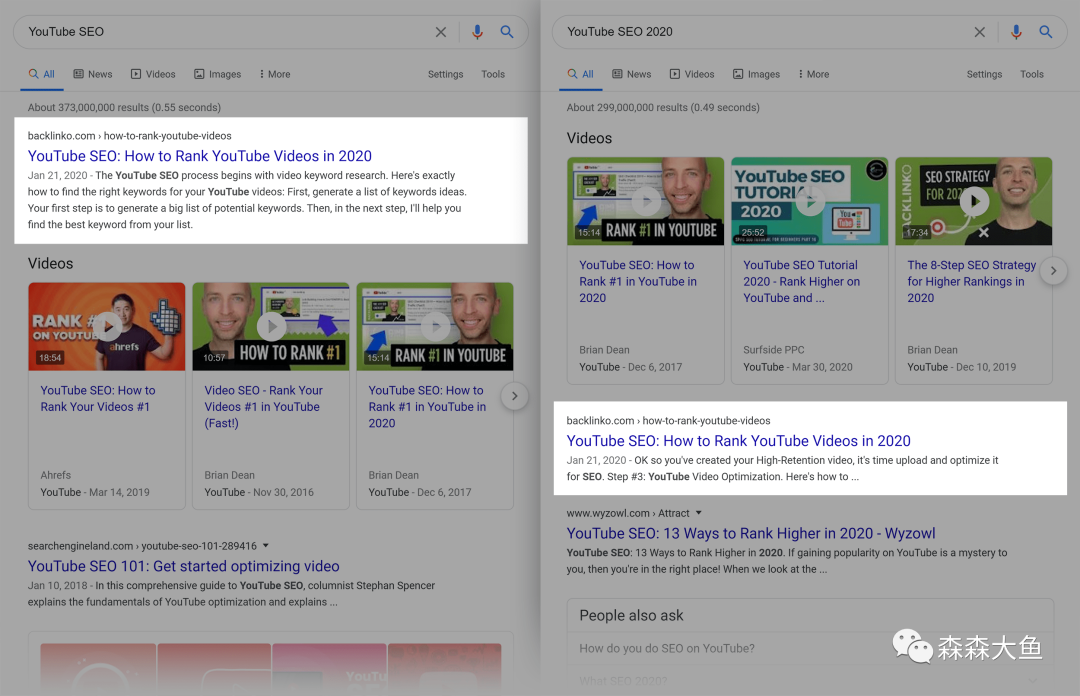
Task: Open dropdown arrow next to searchengineland.com URL
Action: click(x=266, y=546)
